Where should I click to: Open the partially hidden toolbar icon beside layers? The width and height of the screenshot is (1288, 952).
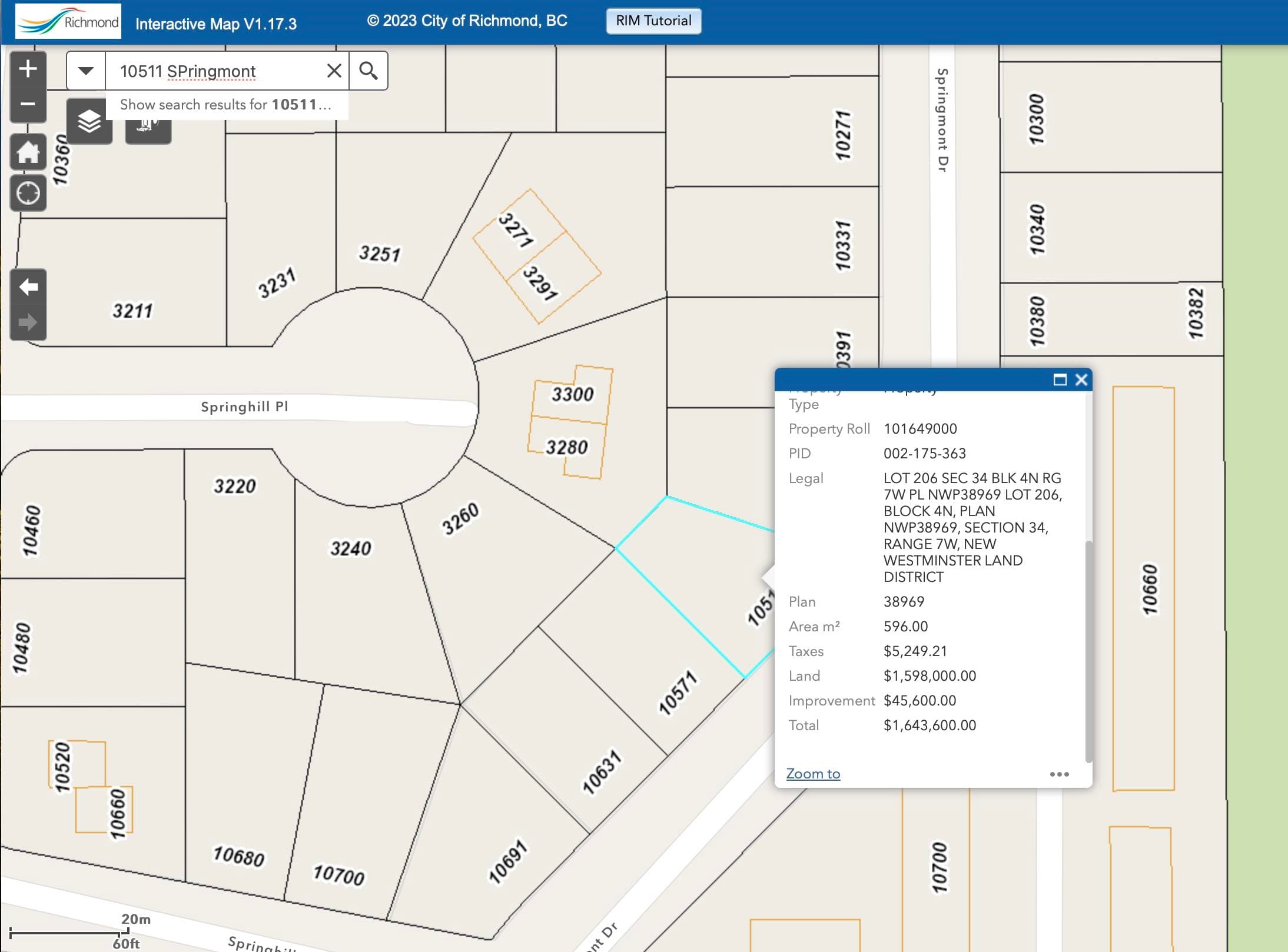coord(148,131)
